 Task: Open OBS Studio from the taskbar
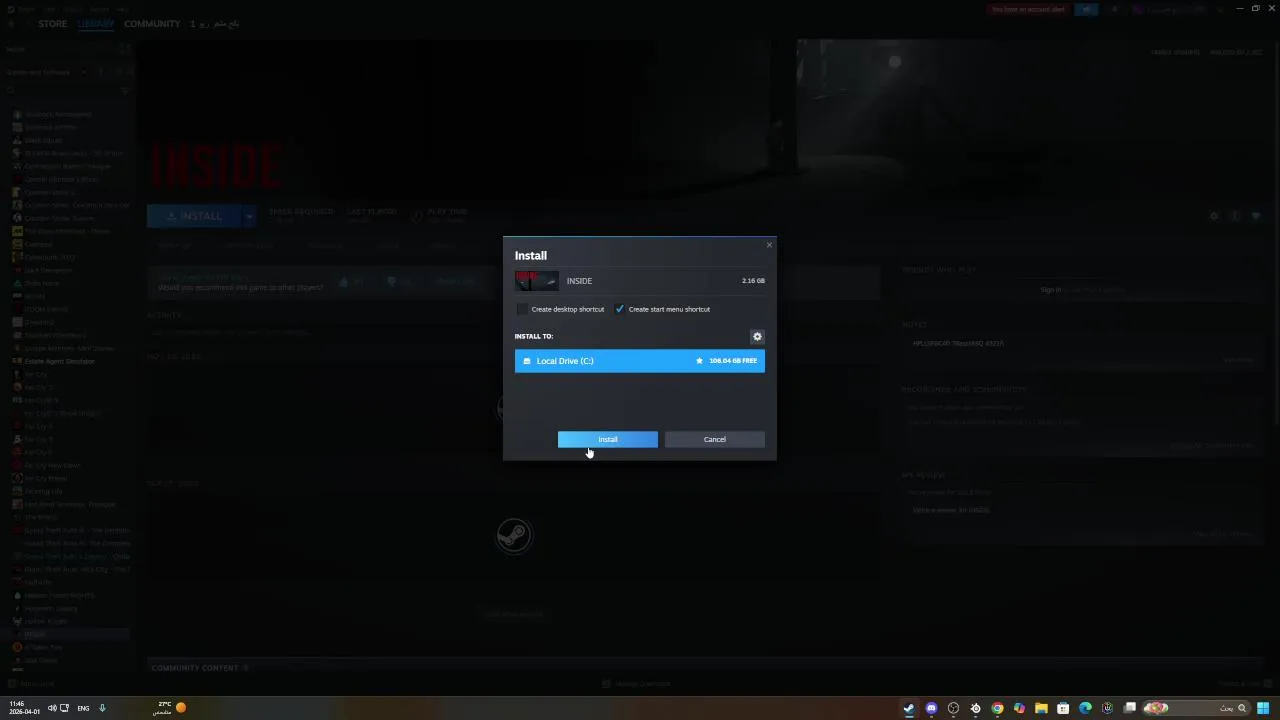pos(953,708)
